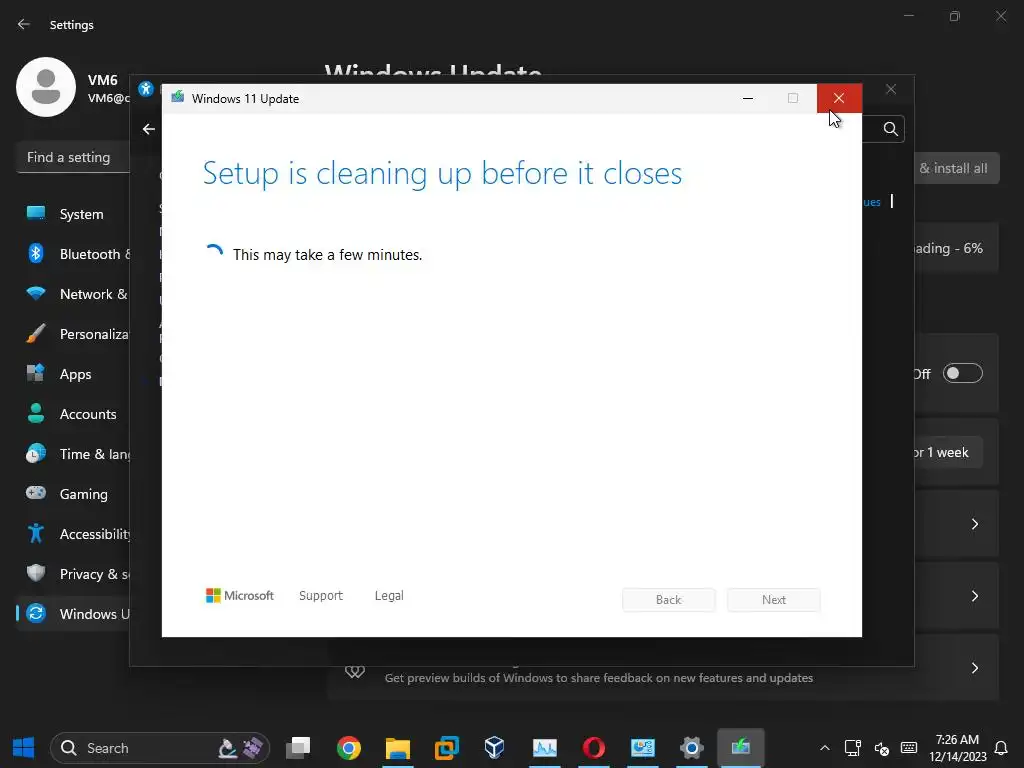
Task: Click the accessibility icon in the middle window title
Action: [146, 89]
